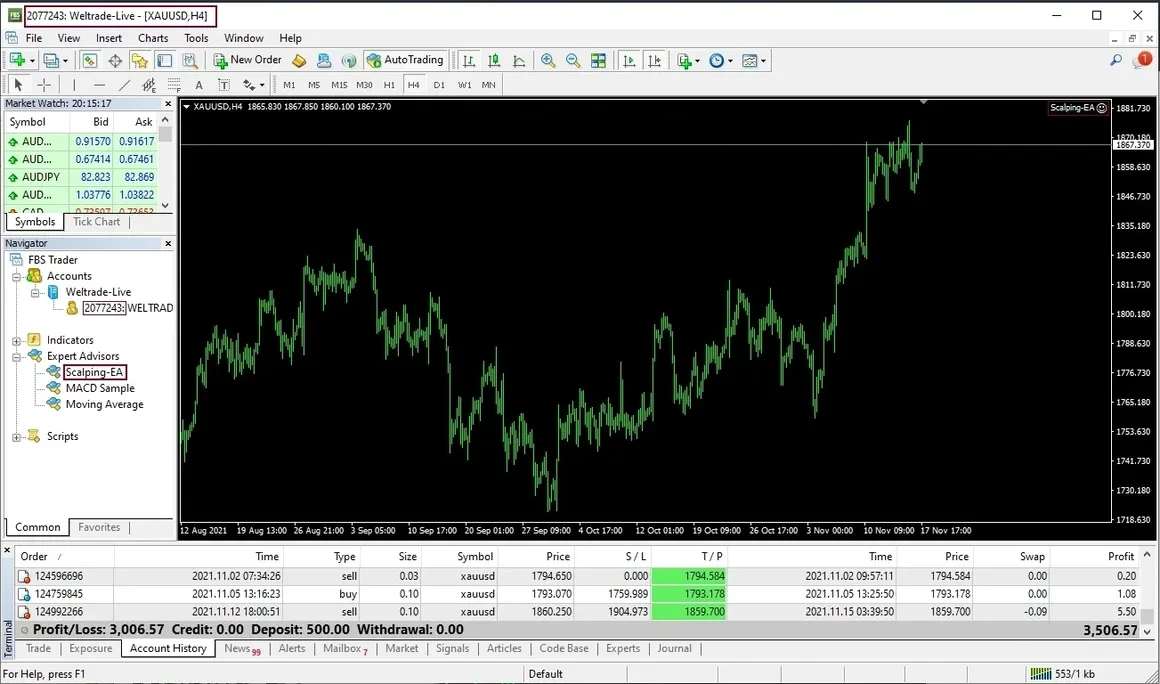Close the Navigator panel

click(168, 243)
